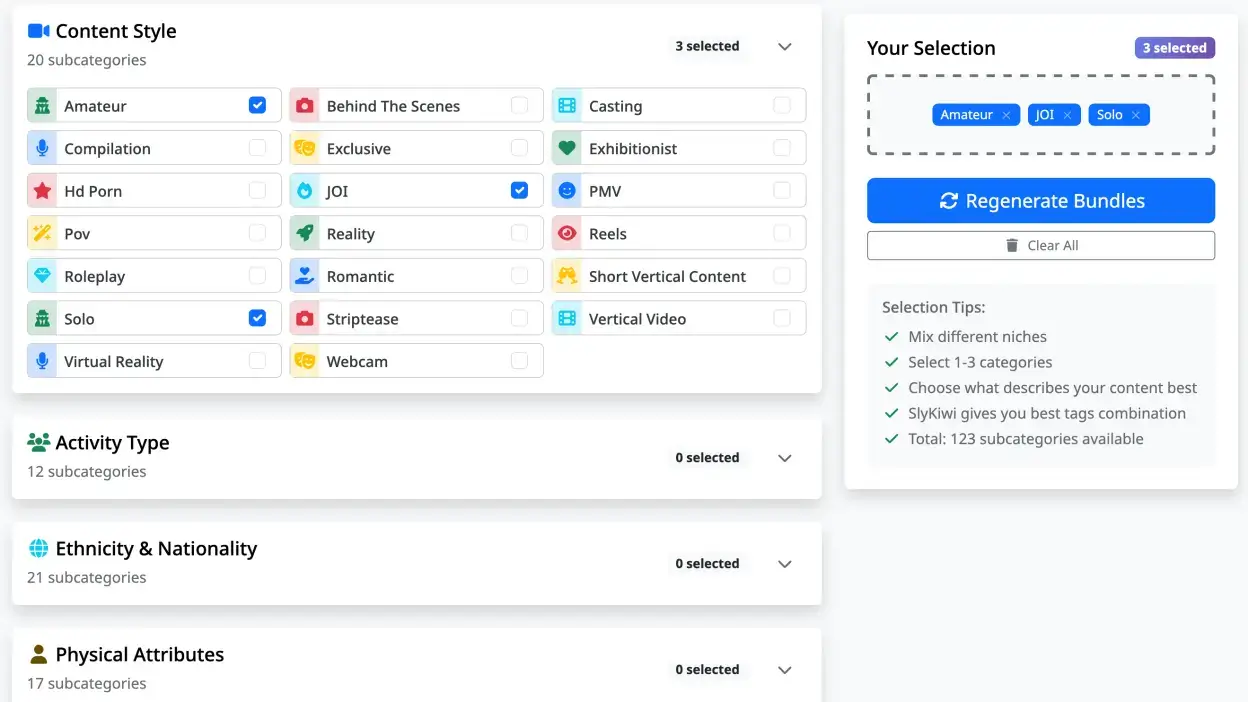Click the Activity Type people icon
The image size is (1248, 702).
[x=39, y=442]
